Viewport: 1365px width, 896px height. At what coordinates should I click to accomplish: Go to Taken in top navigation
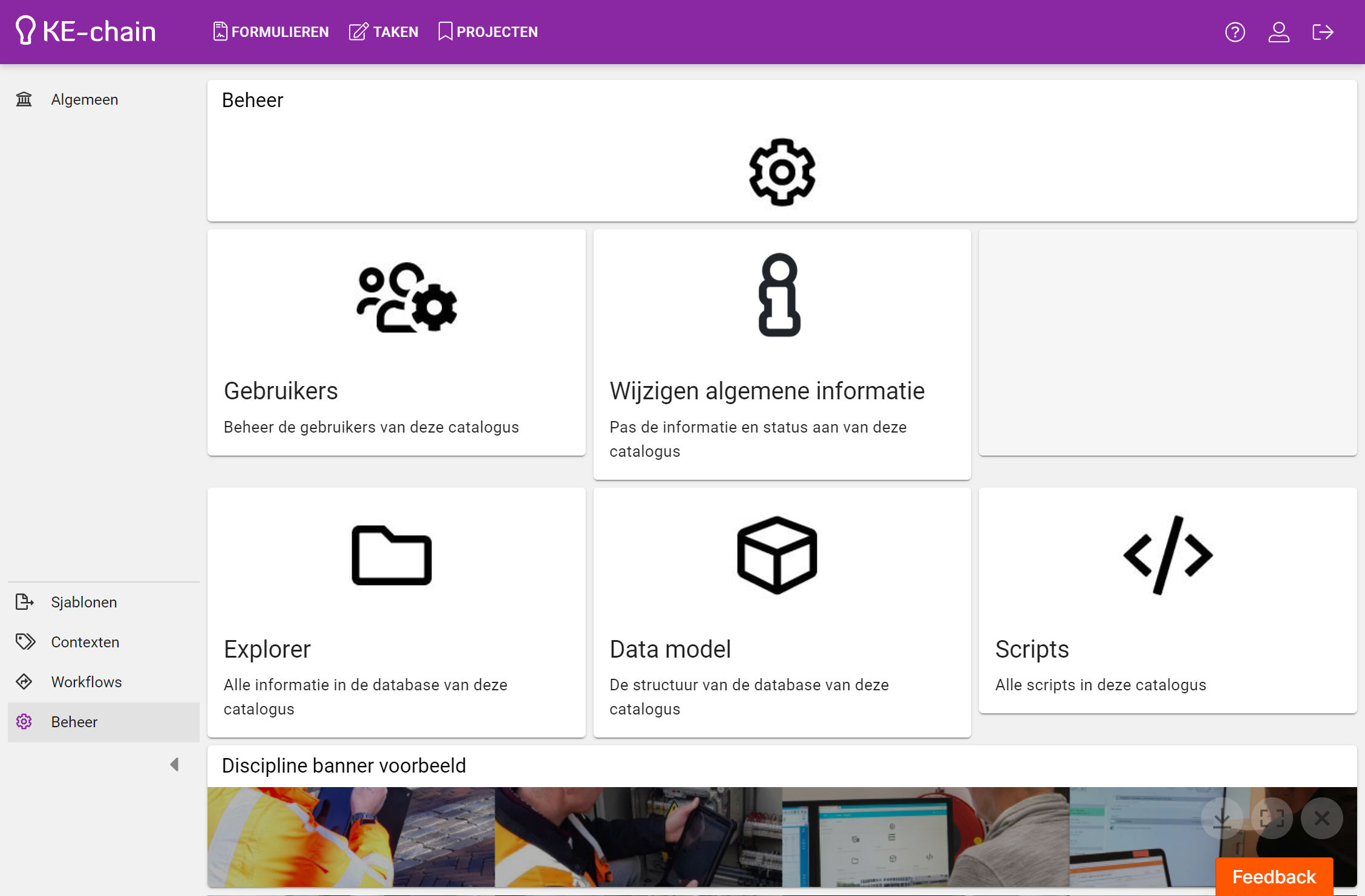[x=384, y=32]
